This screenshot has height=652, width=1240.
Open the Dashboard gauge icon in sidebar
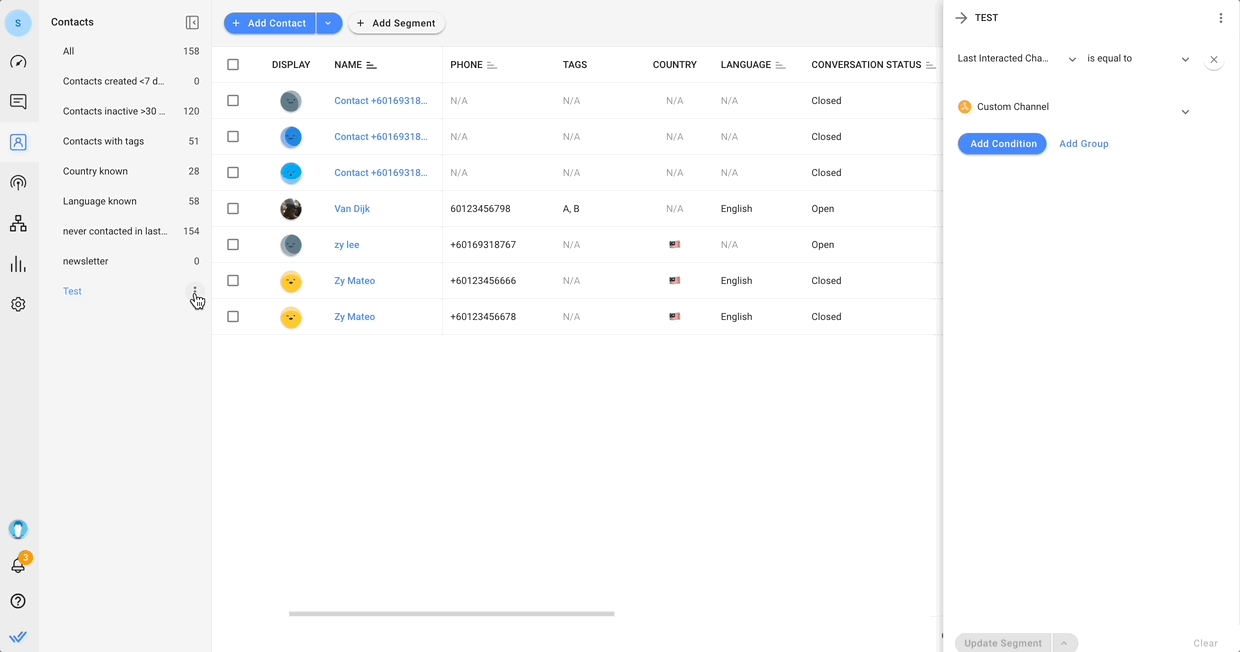(x=18, y=62)
